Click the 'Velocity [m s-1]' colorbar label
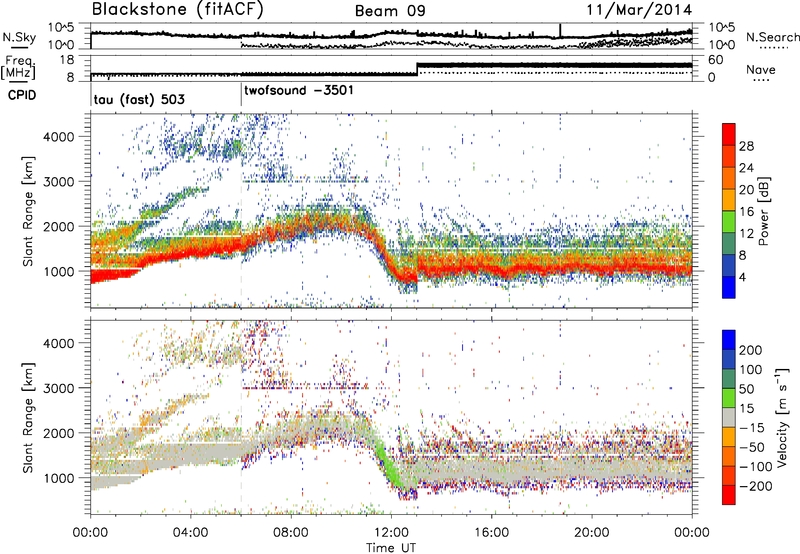 click(782, 417)
